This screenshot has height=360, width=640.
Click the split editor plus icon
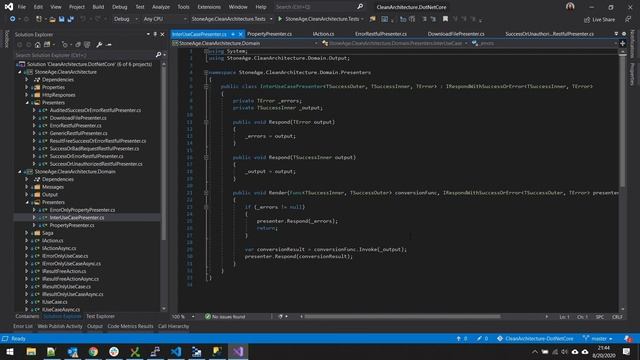pyautogui.click(x=622, y=43)
